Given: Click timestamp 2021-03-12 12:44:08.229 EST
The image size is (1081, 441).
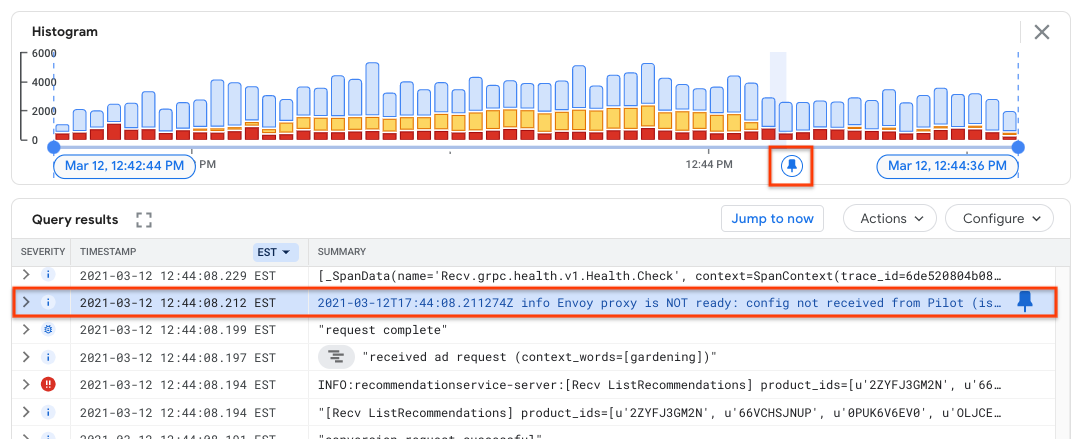Looking at the screenshot, I should pyautogui.click(x=177, y=275).
